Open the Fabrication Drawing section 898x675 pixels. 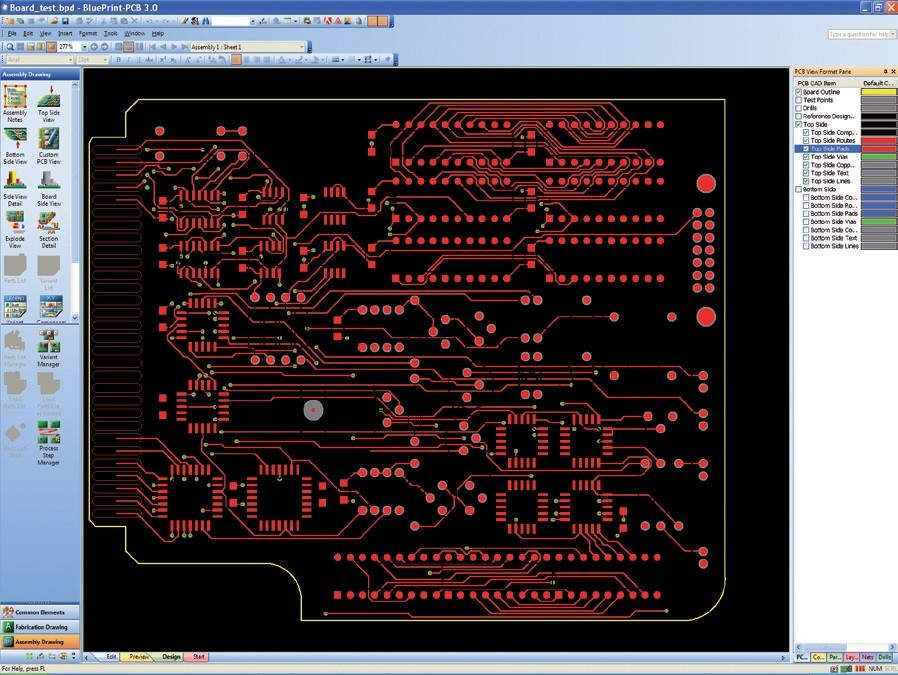click(x=40, y=627)
